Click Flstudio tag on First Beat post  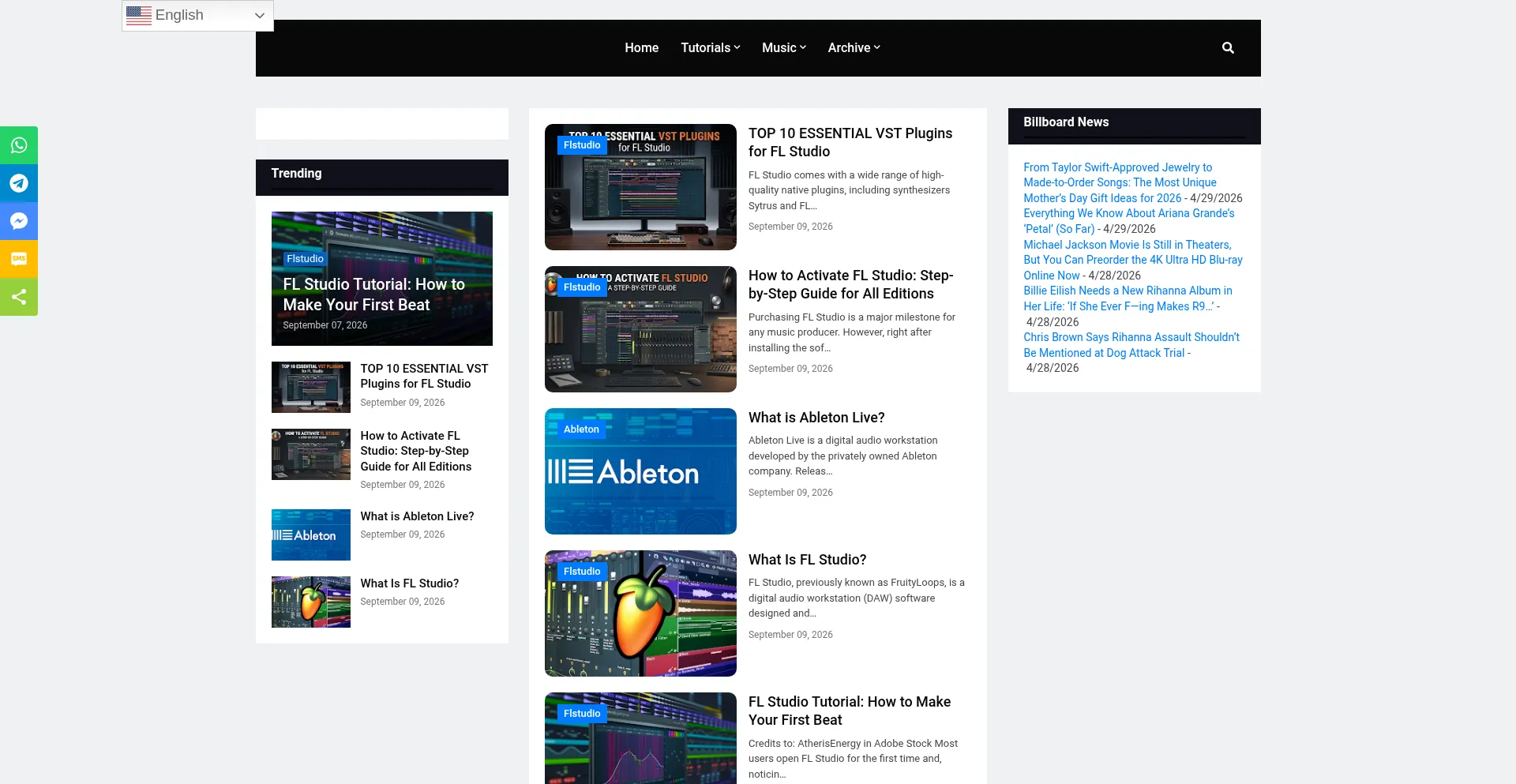[582, 714]
